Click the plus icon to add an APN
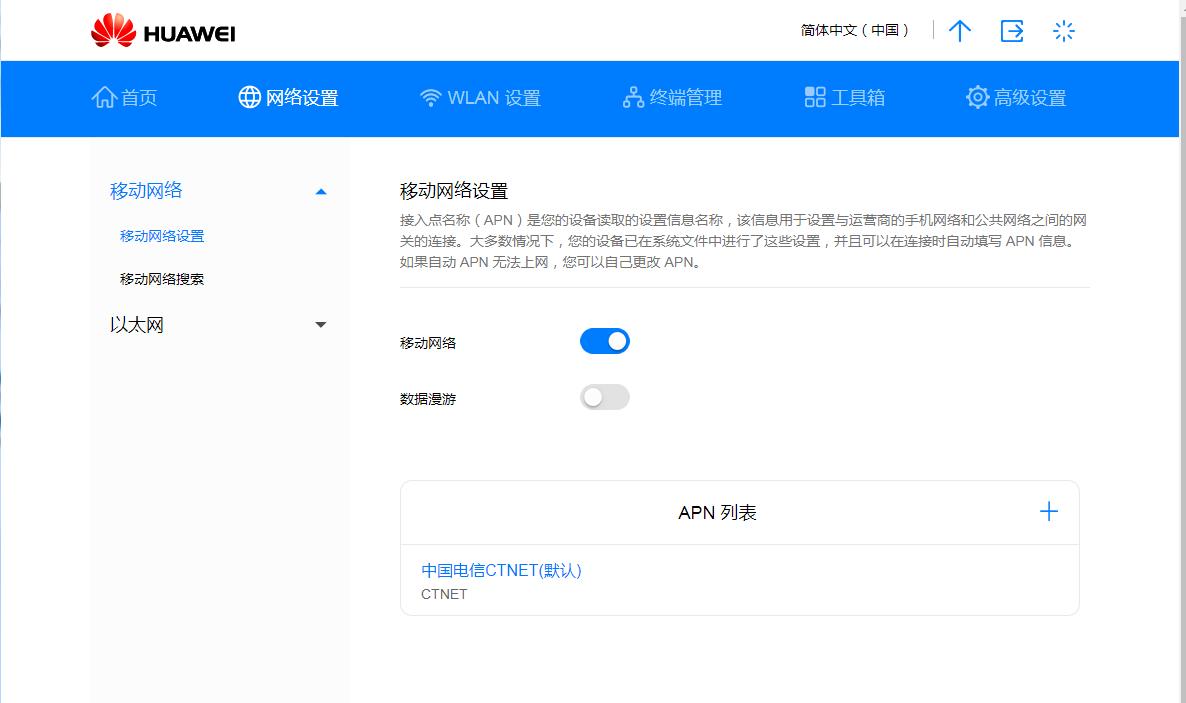The width and height of the screenshot is (1186, 703). coord(1048,511)
